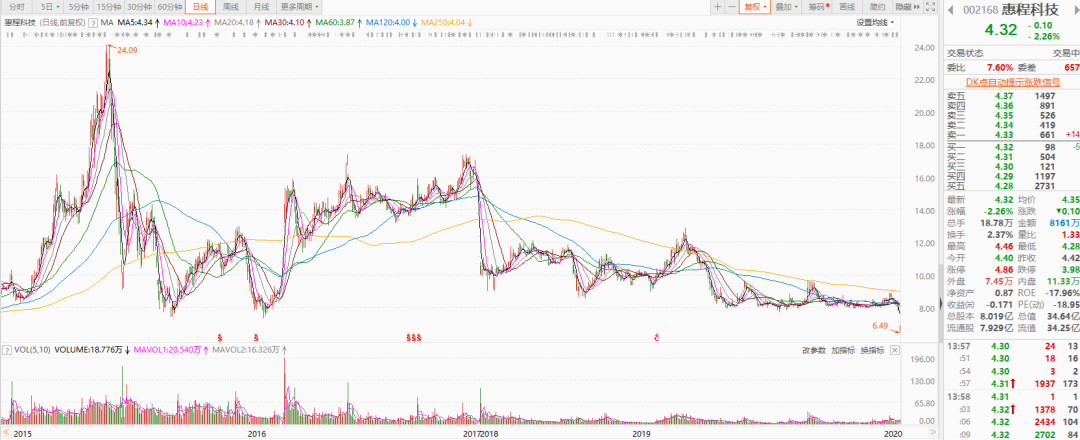
Task: Toggle the 画线 drawing tools
Action: (847, 7)
